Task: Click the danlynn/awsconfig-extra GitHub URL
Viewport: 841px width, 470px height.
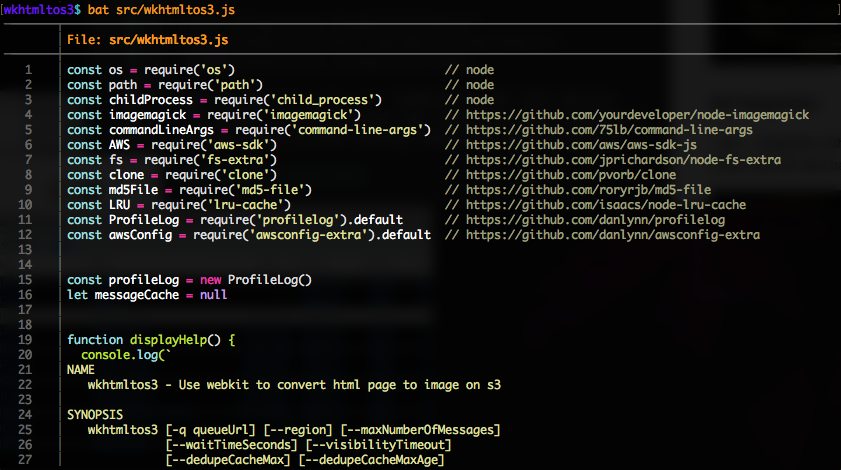Action: 613,235
